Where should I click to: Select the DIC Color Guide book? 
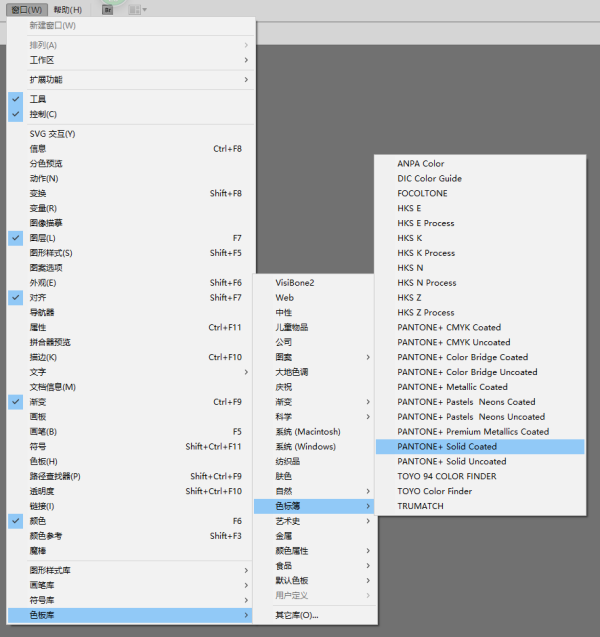pyautogui.click(x=480, y=179)
